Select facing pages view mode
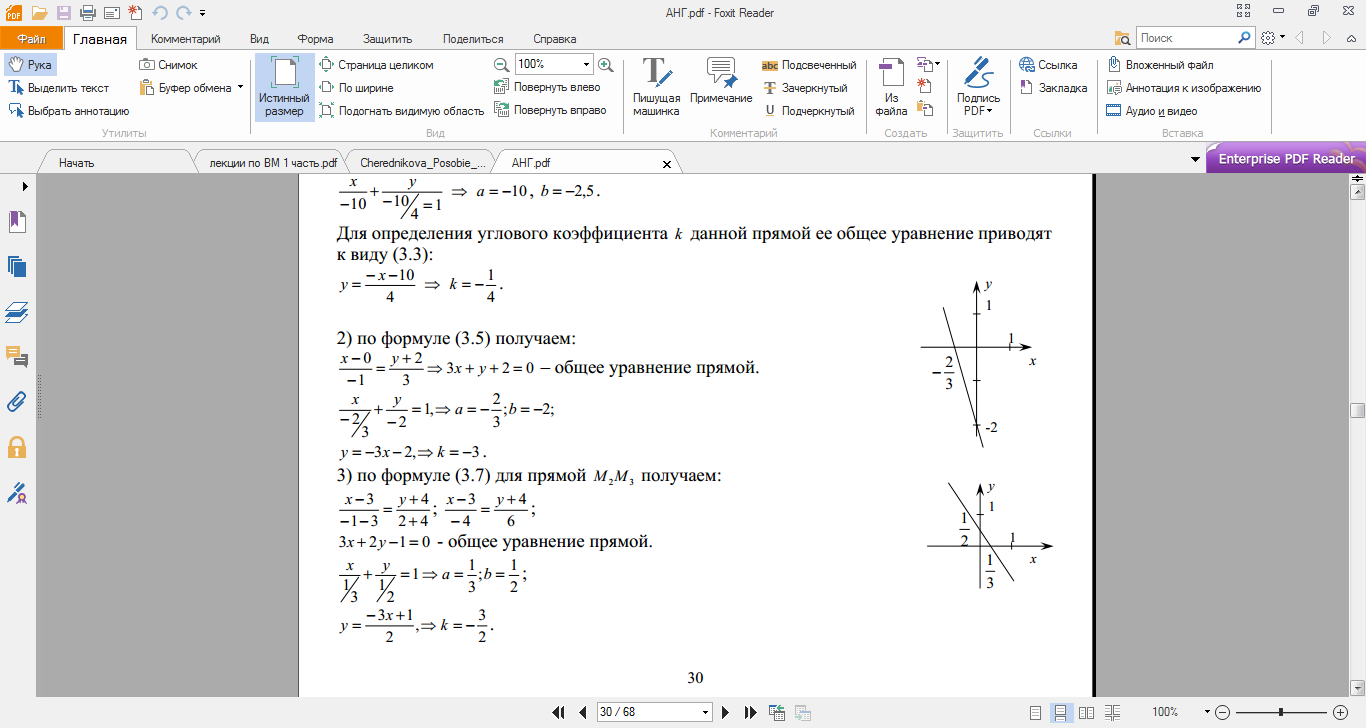Viewport: 1366px width, 728px height. click(1086, 712)
